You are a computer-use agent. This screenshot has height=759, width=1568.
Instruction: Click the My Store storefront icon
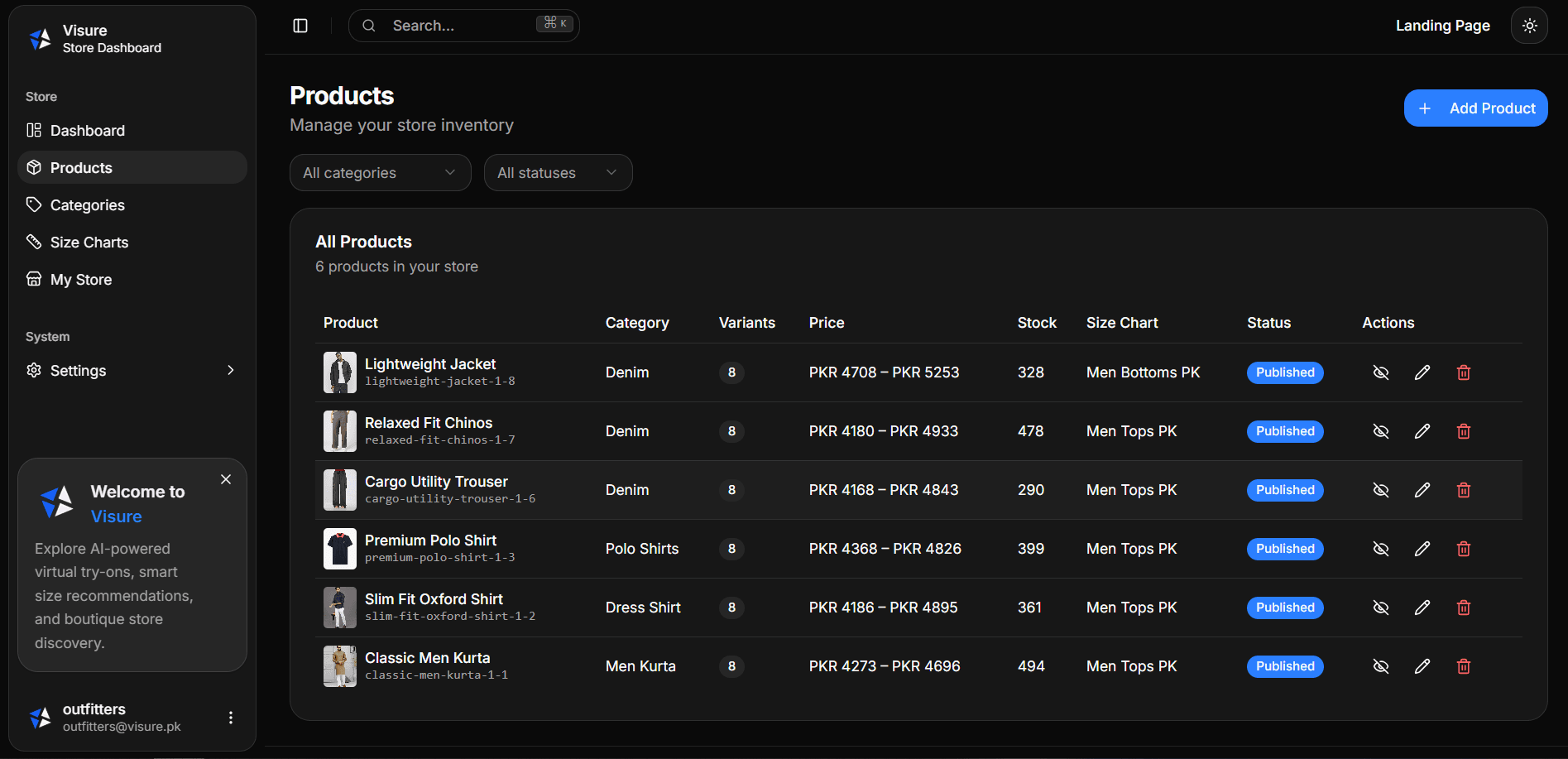pos(34,279)
